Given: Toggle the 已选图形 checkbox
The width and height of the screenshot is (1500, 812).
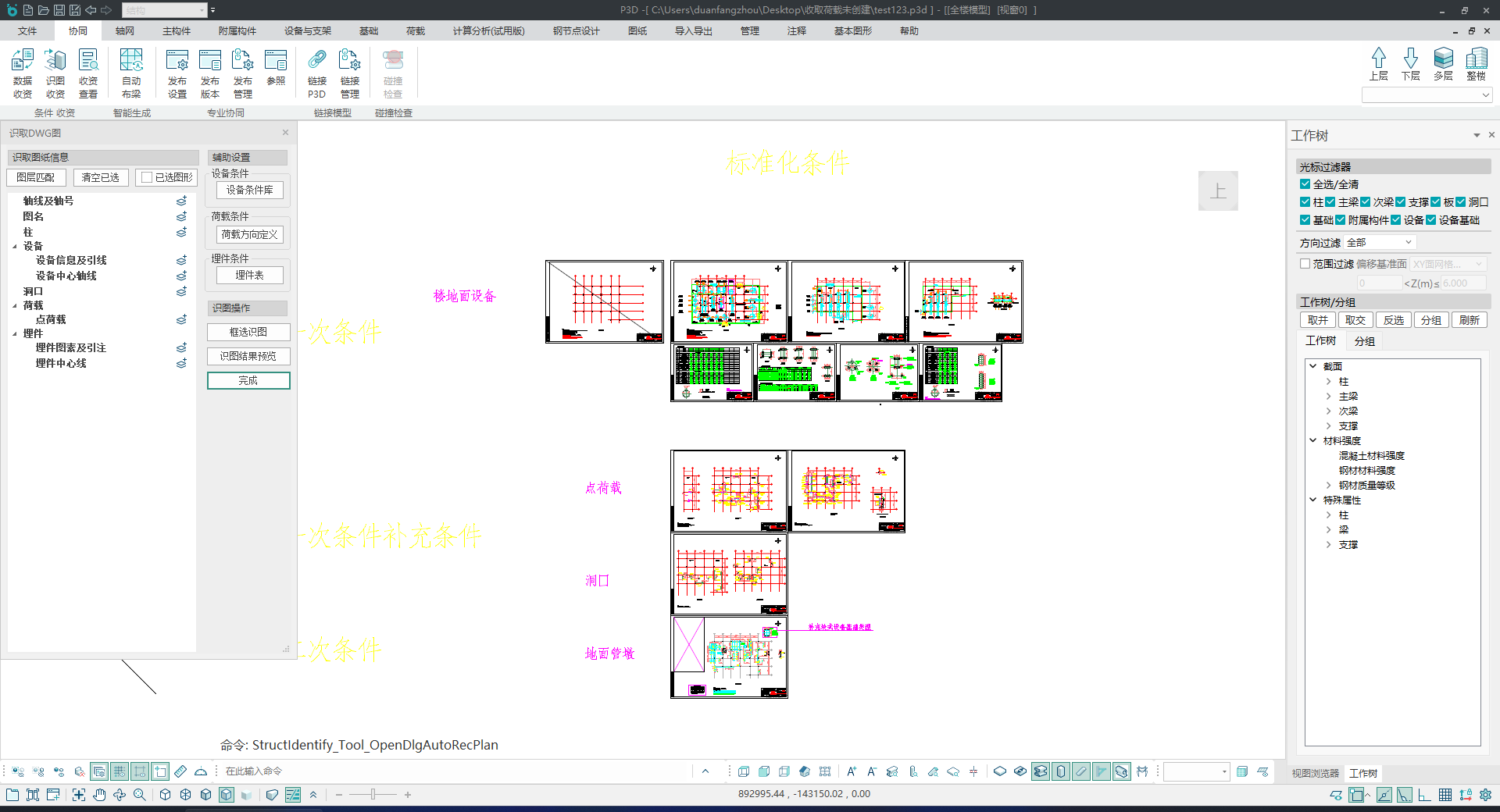Looking at the screenshot, I should 147,177.
